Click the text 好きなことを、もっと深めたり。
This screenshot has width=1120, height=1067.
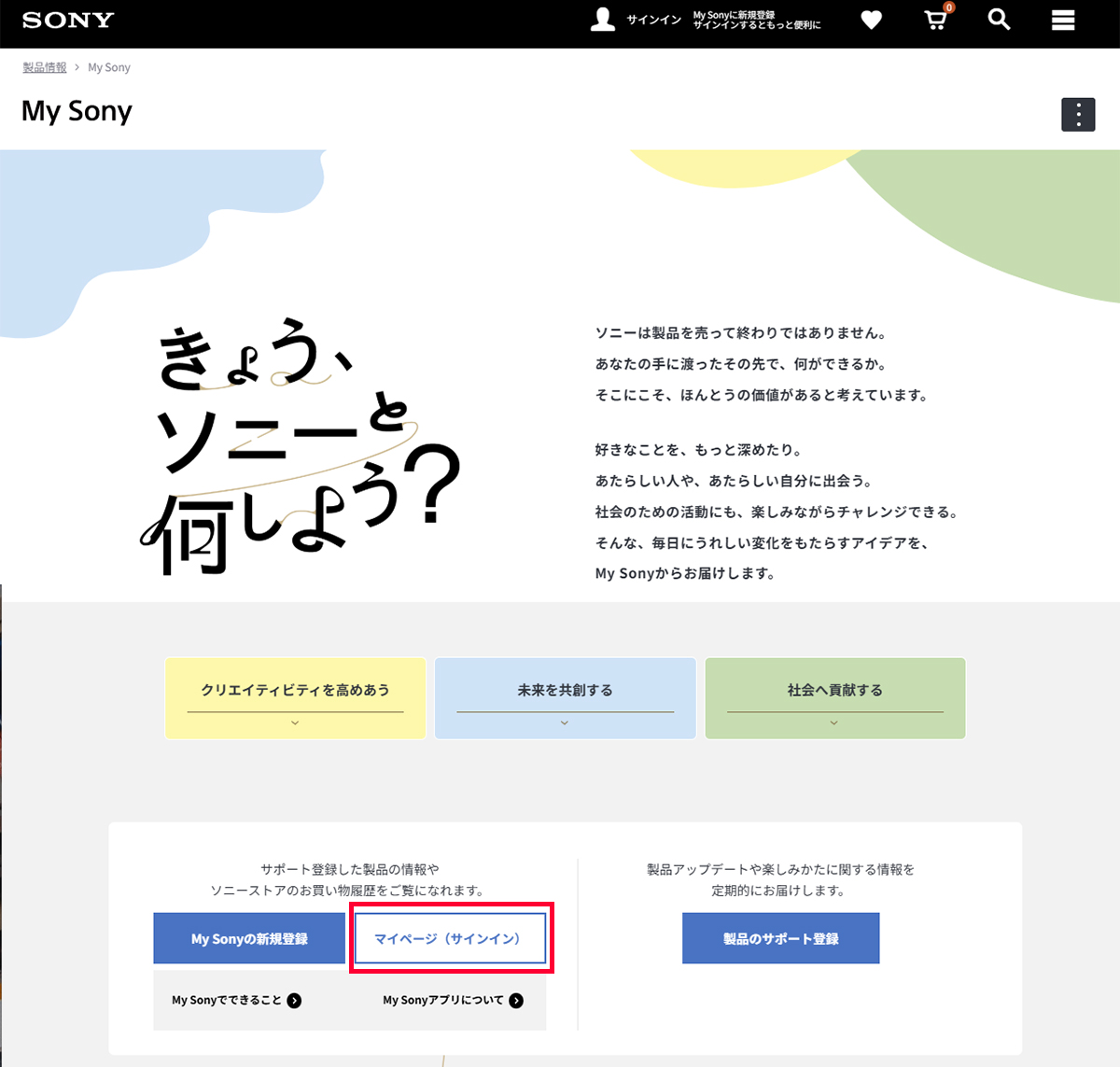pos(699,450)
